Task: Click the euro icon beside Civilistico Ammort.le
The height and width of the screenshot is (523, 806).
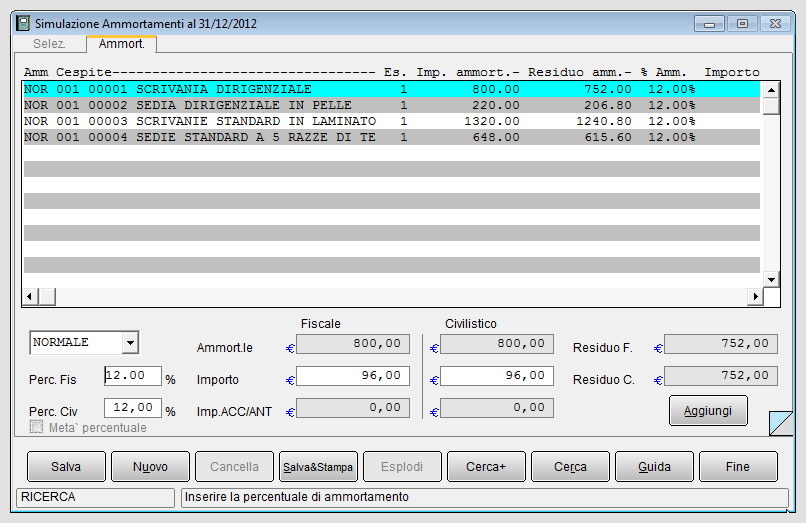Action: (x=434, y=348)
